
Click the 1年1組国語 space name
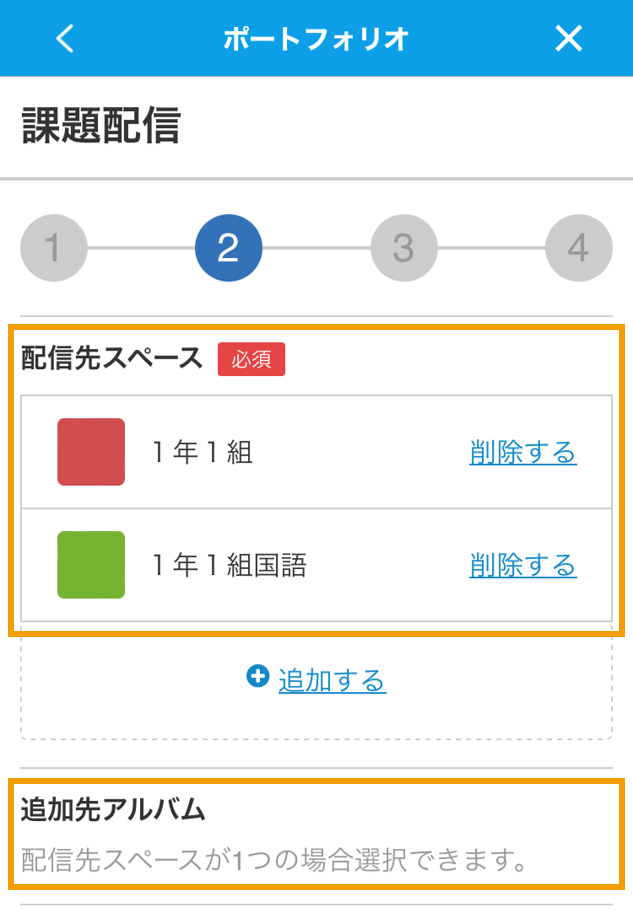click(x=229, y=565)
